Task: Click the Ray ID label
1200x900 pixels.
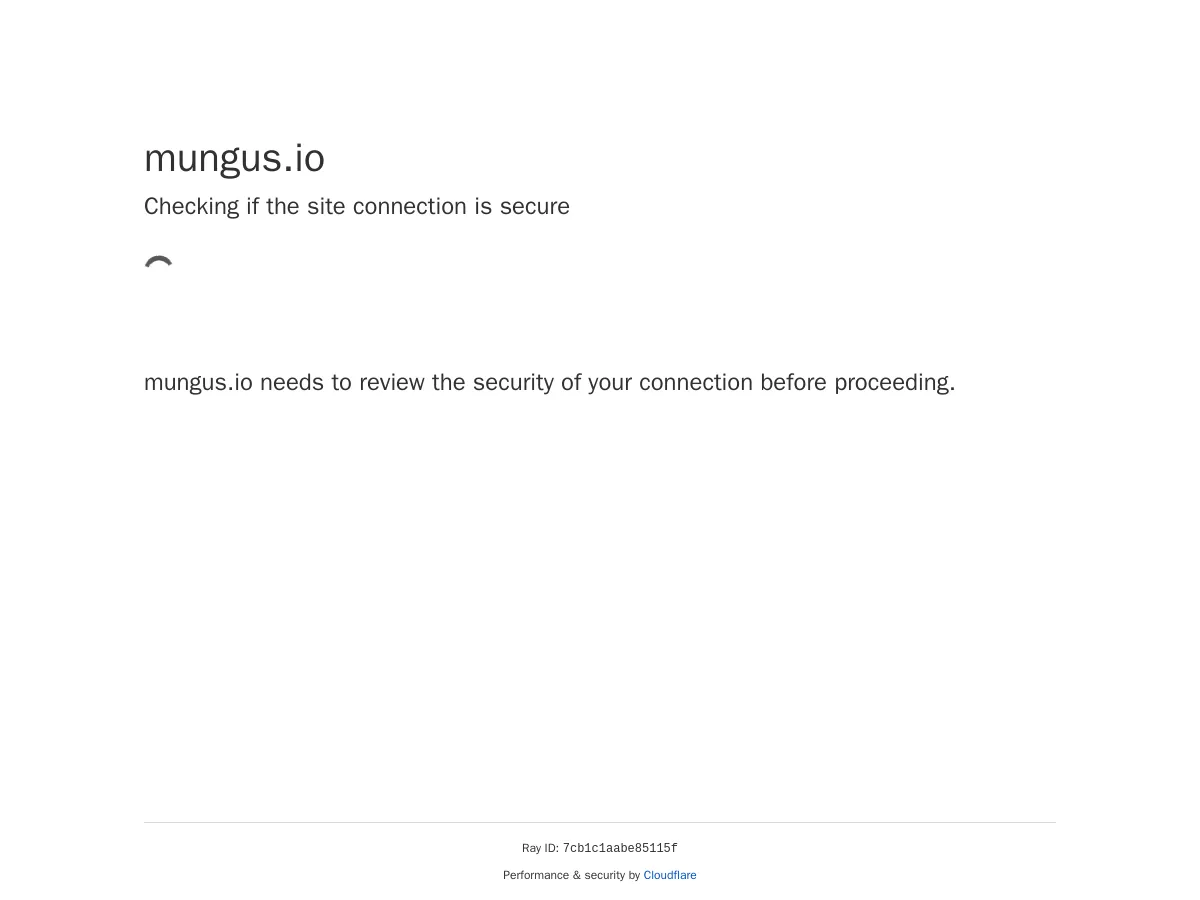Action: point(541,848)
